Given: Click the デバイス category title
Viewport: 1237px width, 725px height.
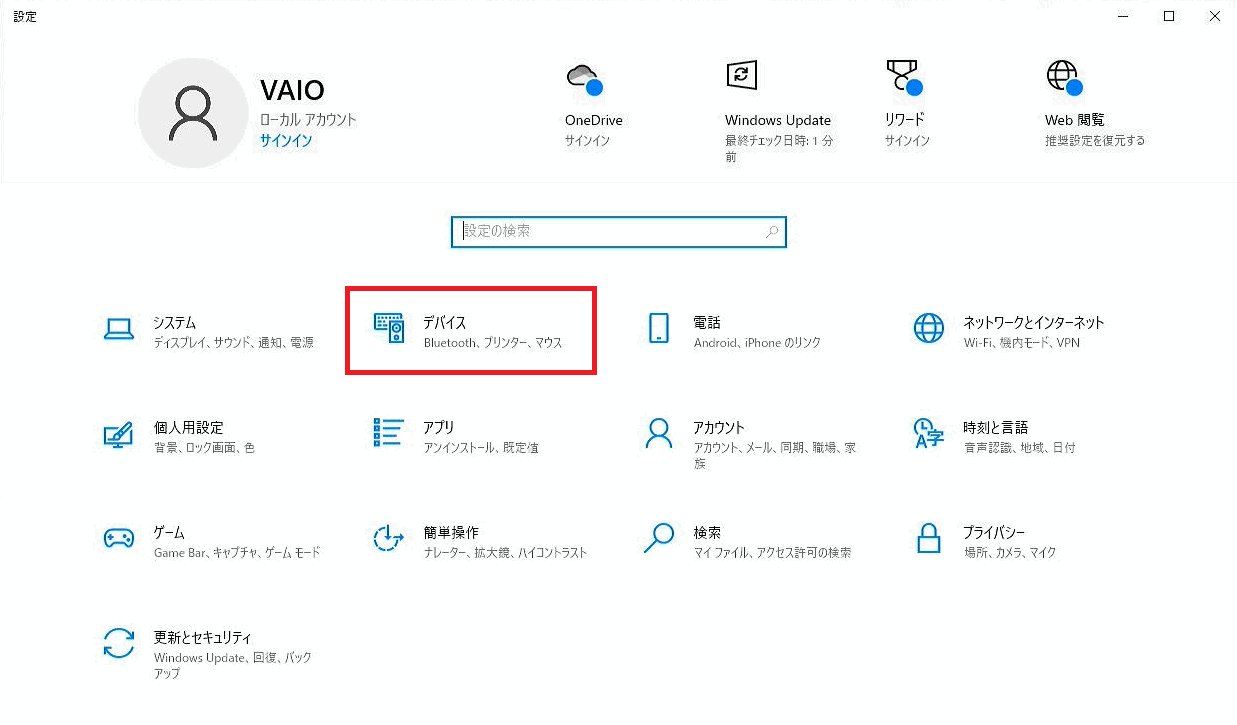Looking at the screenshot, I should click(x=445, y=323).
